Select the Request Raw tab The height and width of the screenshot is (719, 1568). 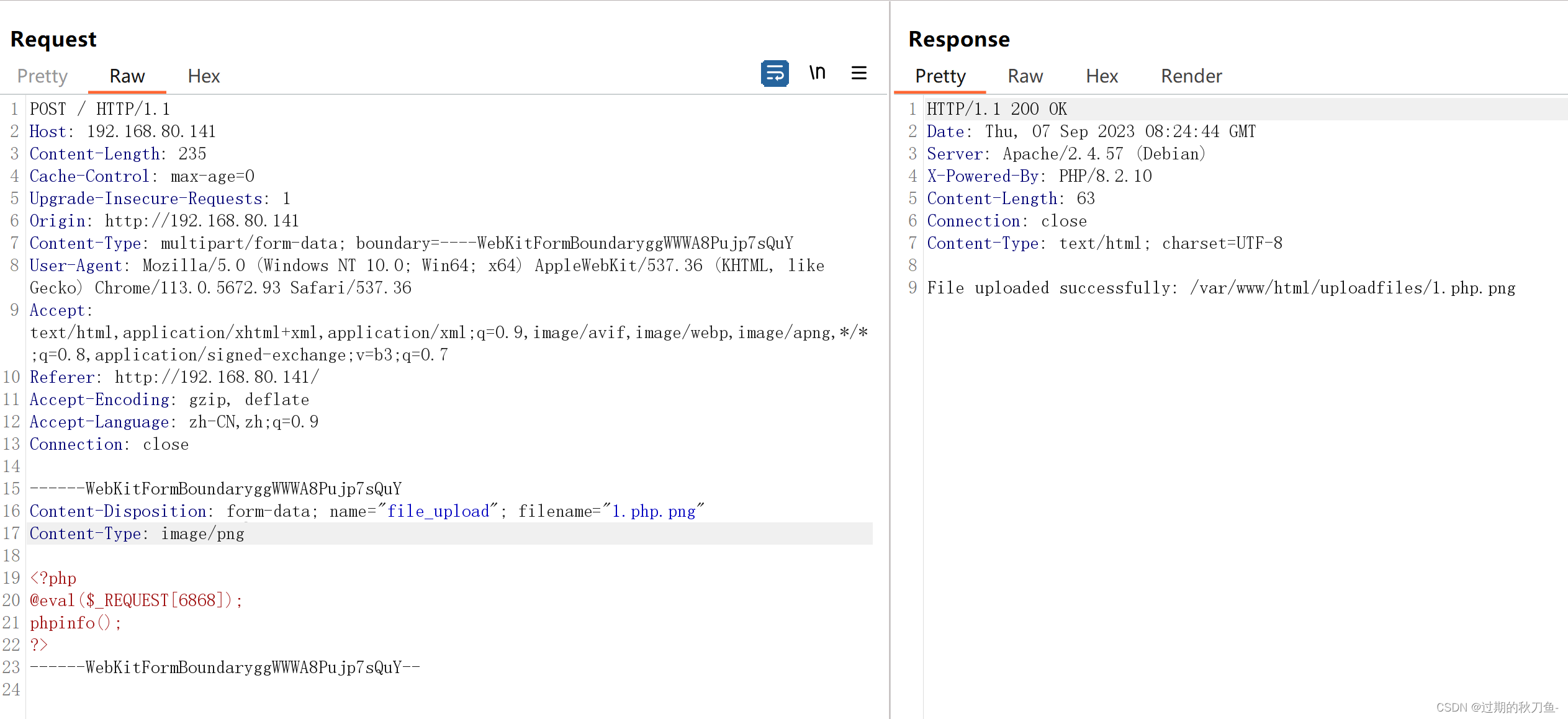point(127,76)
